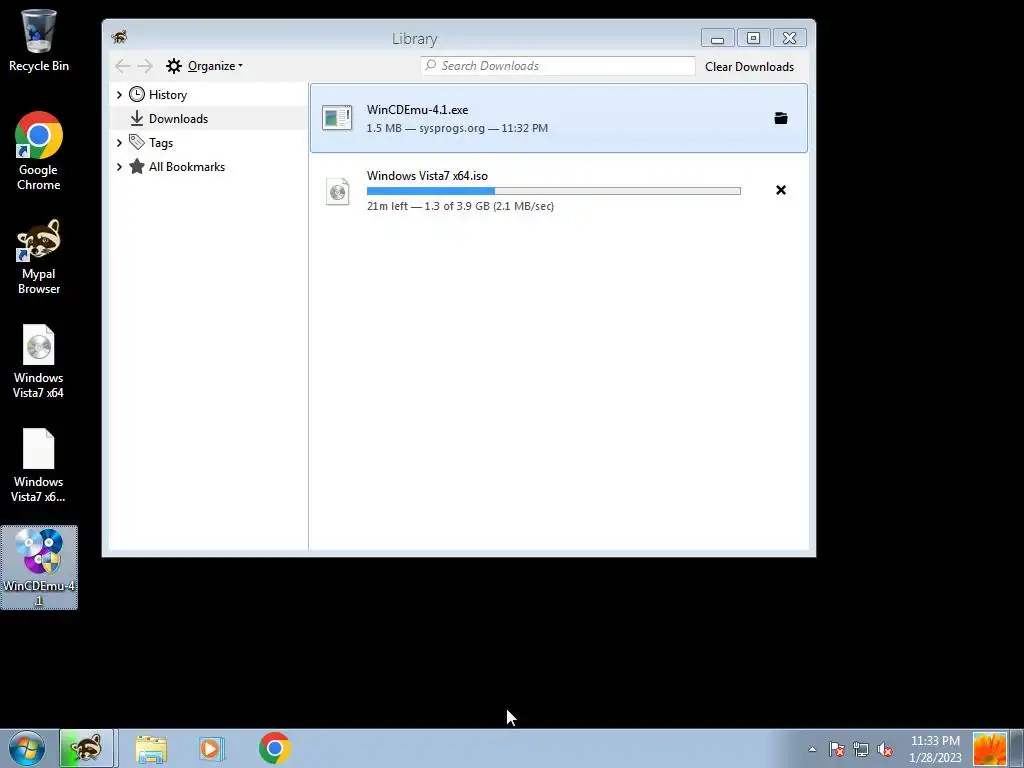Click the History clock icon

tap(136, 94)
